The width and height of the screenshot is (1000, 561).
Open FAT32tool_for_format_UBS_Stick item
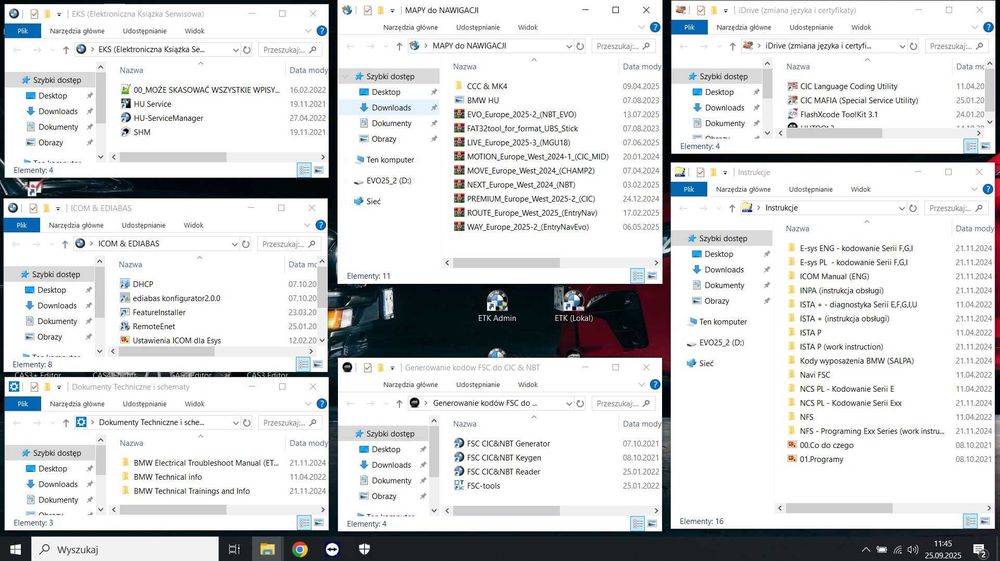pos(522,128)
